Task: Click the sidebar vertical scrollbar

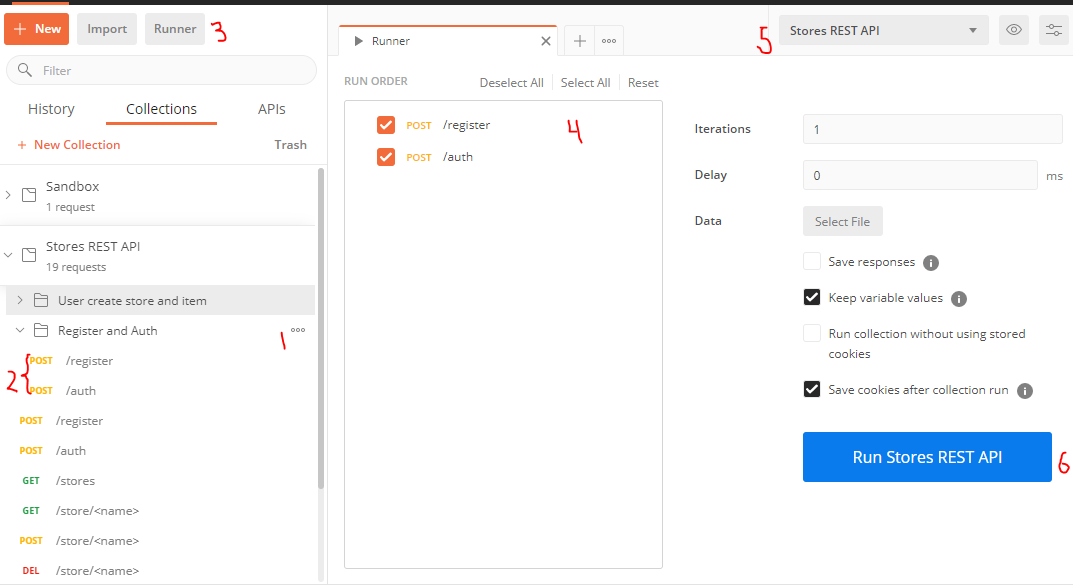Action: point(321,328)
